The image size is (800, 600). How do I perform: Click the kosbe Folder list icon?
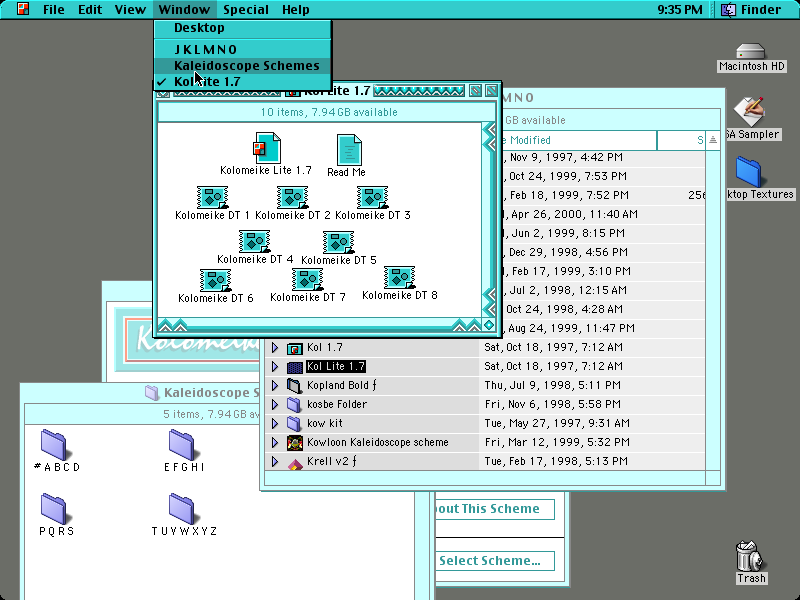(294, 405)
